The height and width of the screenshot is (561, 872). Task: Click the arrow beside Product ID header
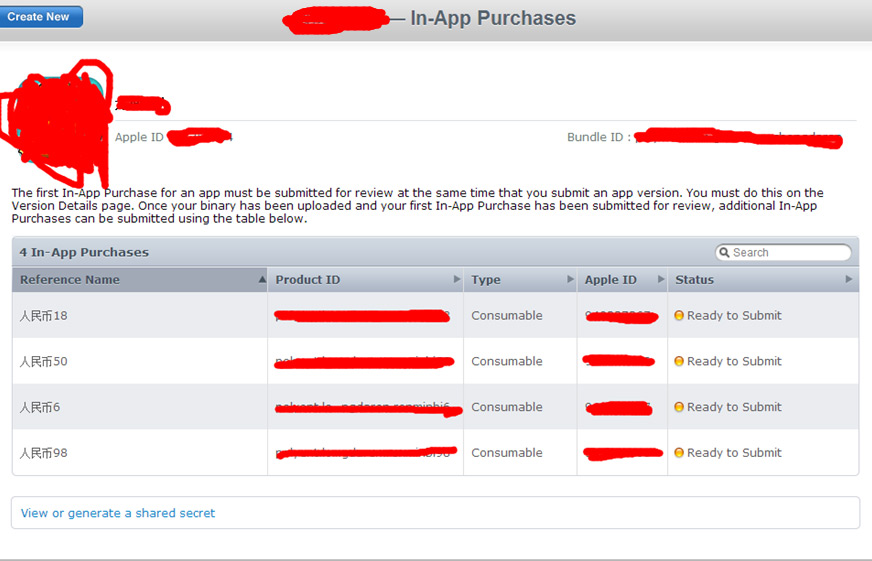pos(457,279)
